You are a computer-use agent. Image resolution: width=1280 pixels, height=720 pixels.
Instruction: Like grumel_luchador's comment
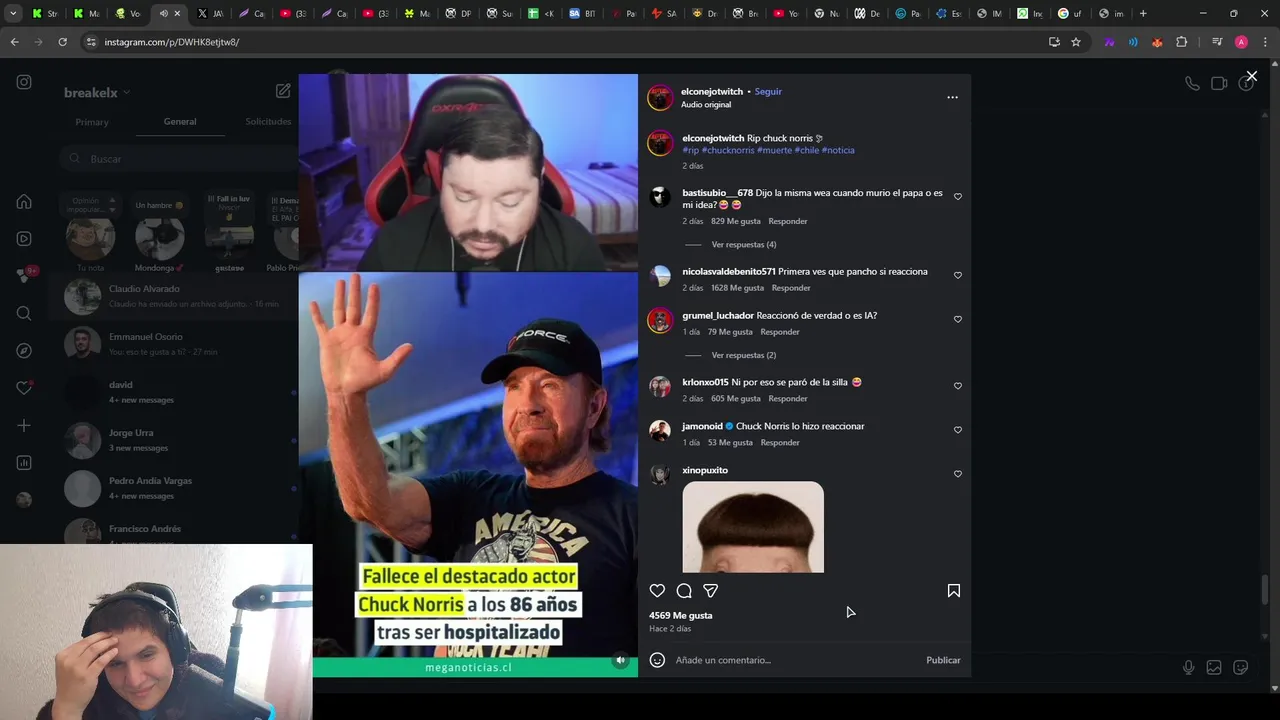pyautogui.click(x=958, y=319)
